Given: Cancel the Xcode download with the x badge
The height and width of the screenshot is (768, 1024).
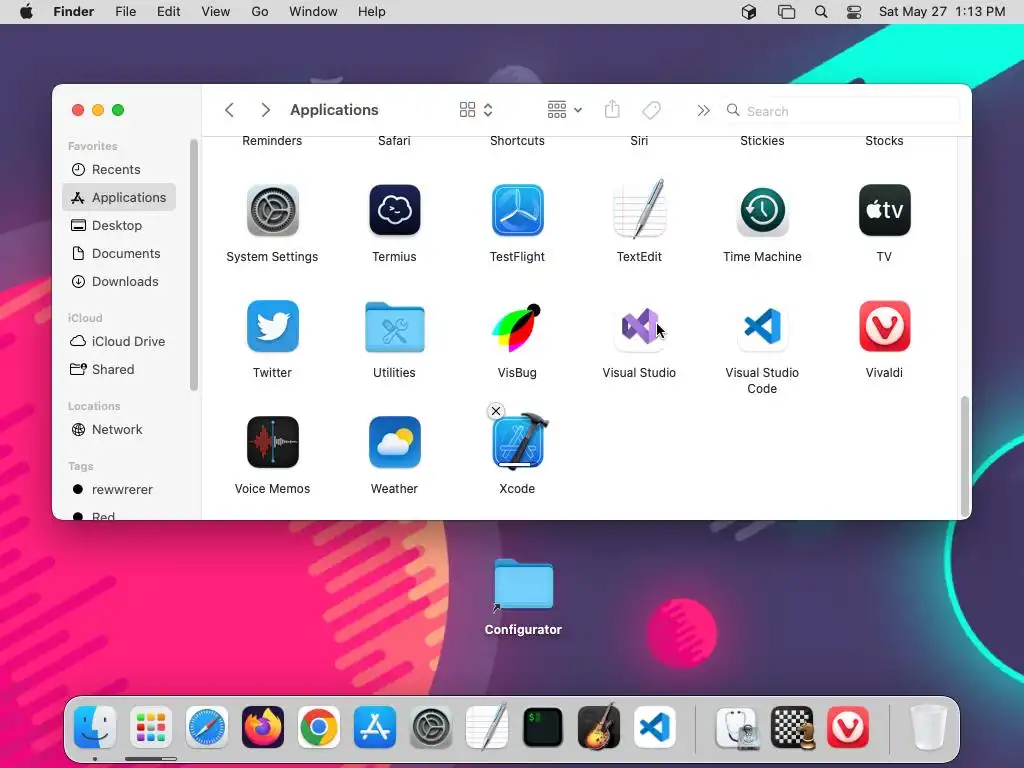Looking at the screenshot, I should pyautogui.click(x=496, y=411).
